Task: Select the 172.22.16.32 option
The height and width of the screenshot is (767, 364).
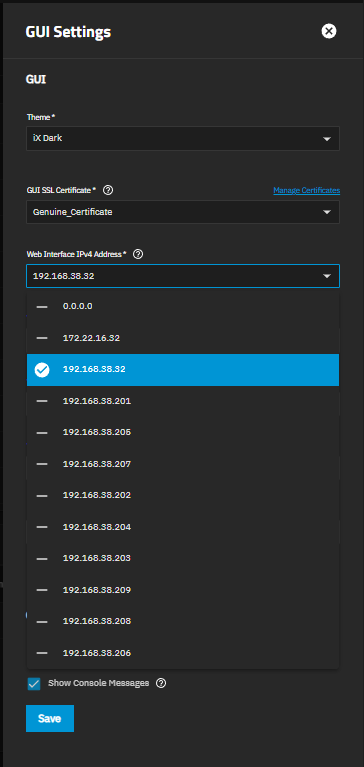Action: click(x=182, y=338)
